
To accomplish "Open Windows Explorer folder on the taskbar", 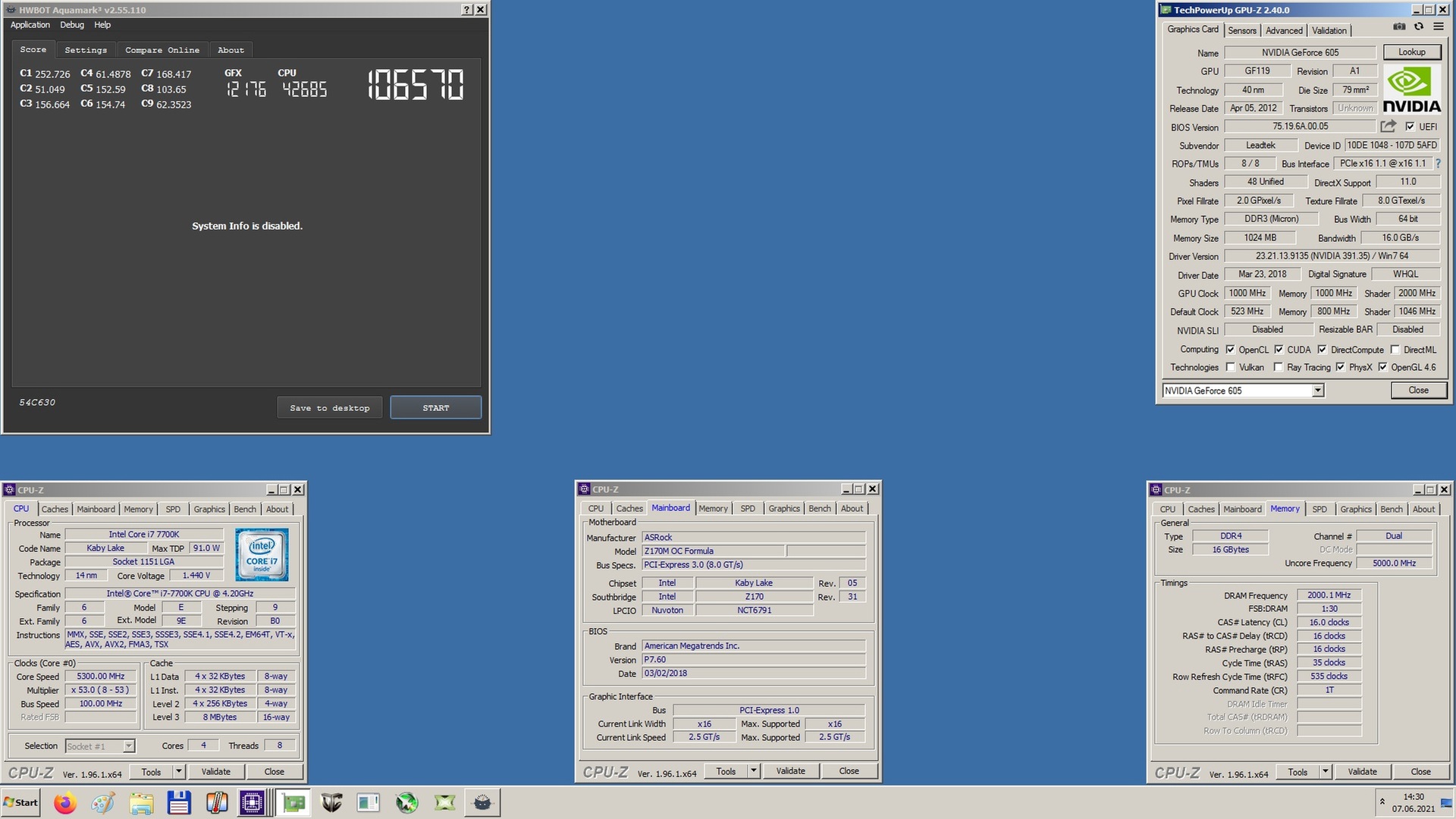I will tap(141, 802).
